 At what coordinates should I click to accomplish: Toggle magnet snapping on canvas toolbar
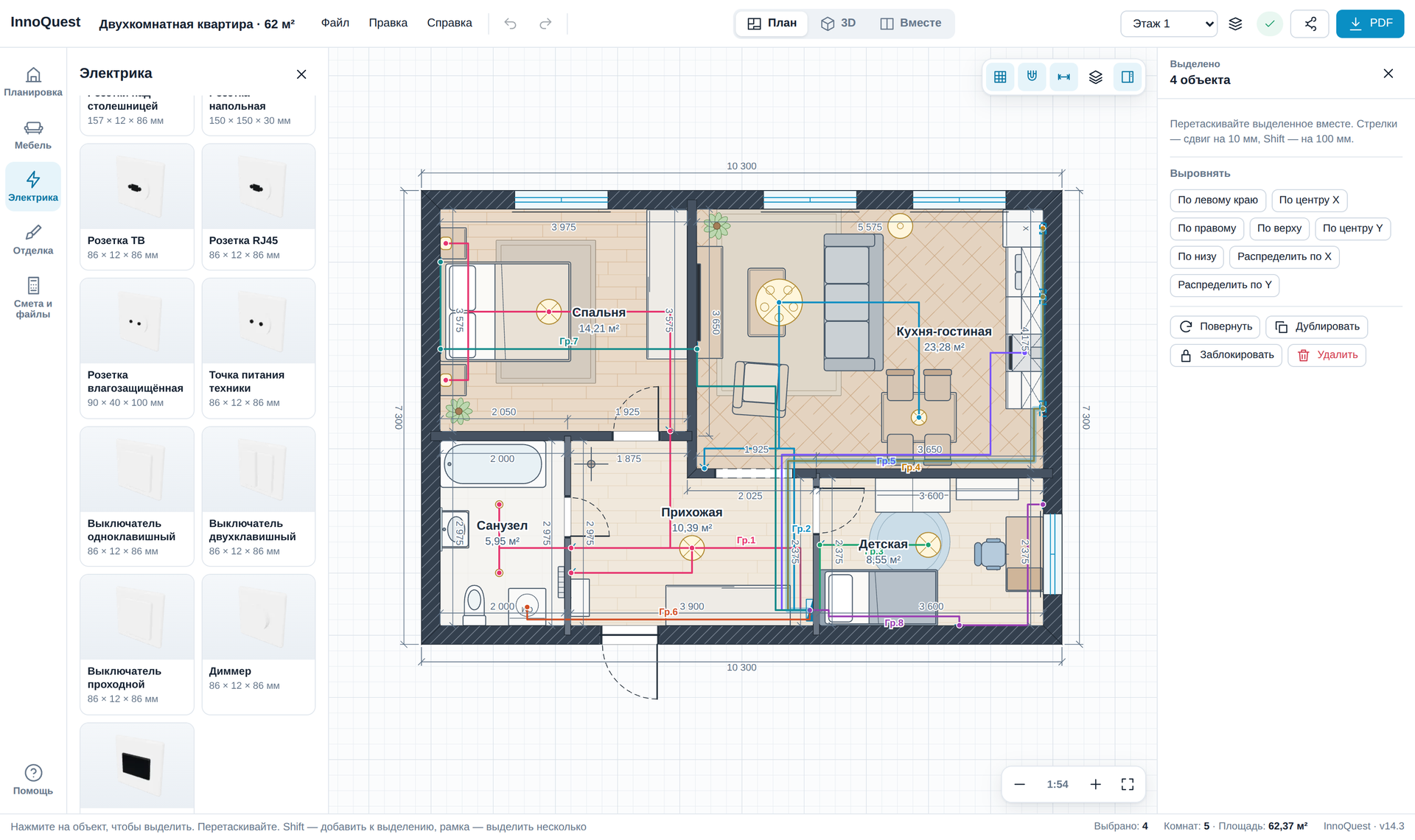pos(1032,77)
